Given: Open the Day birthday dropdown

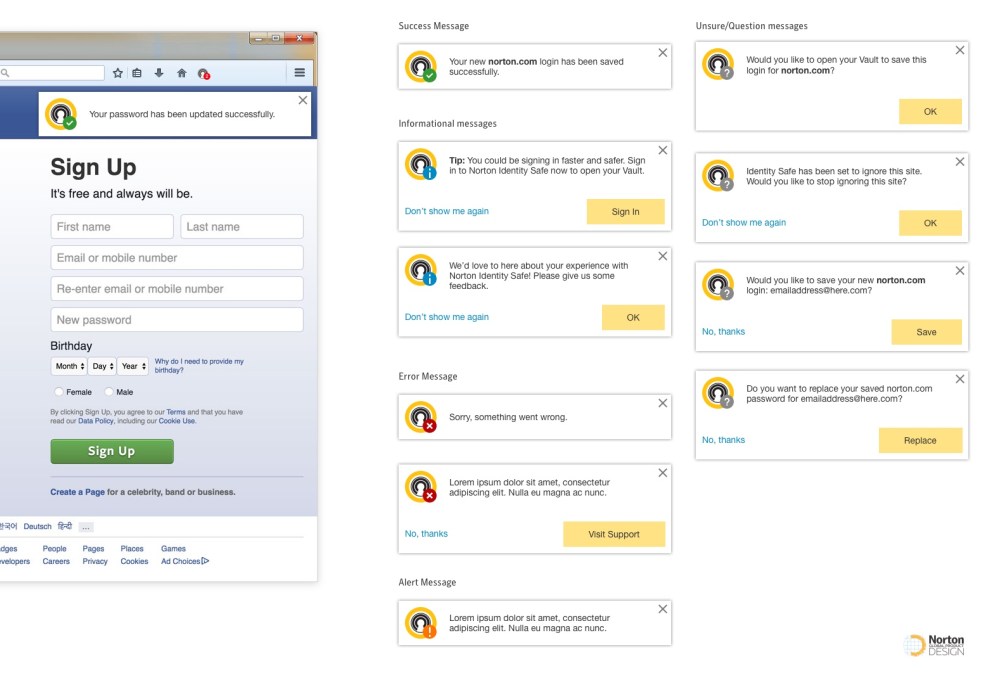Looking at the screenshot, I should (x=102, y=367).
